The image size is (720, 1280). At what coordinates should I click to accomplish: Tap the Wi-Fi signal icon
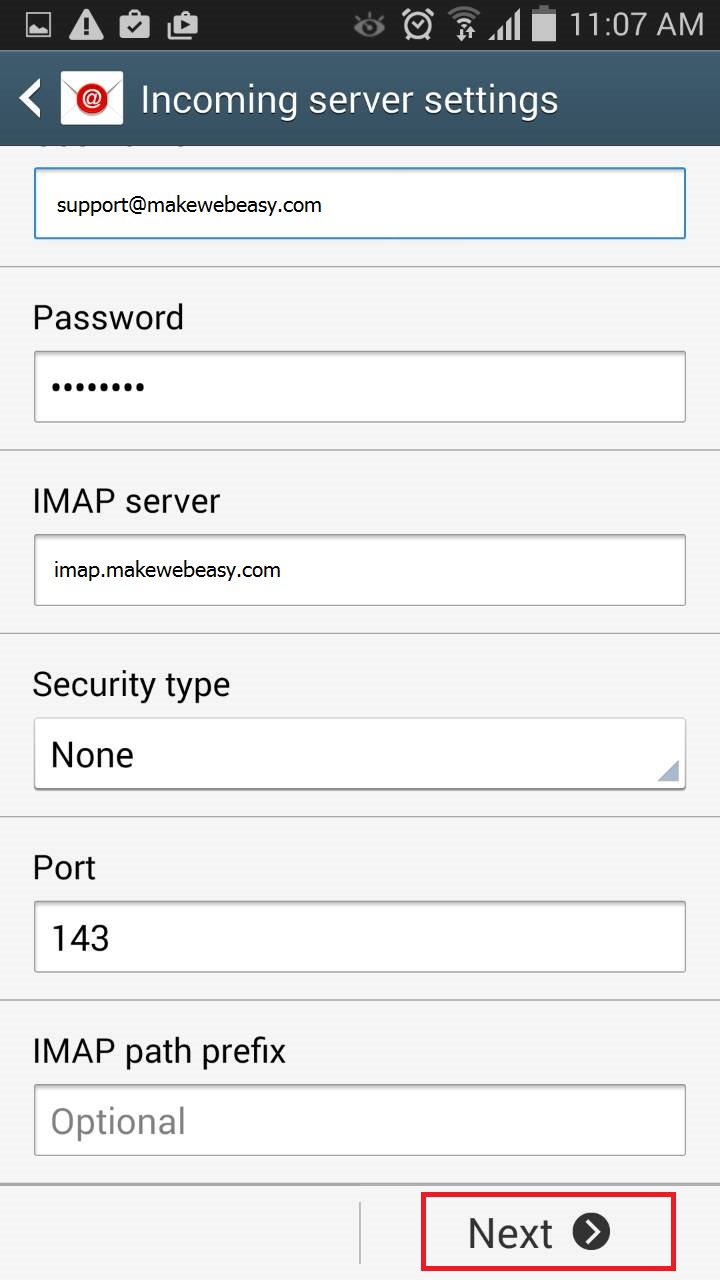point(463,25)
